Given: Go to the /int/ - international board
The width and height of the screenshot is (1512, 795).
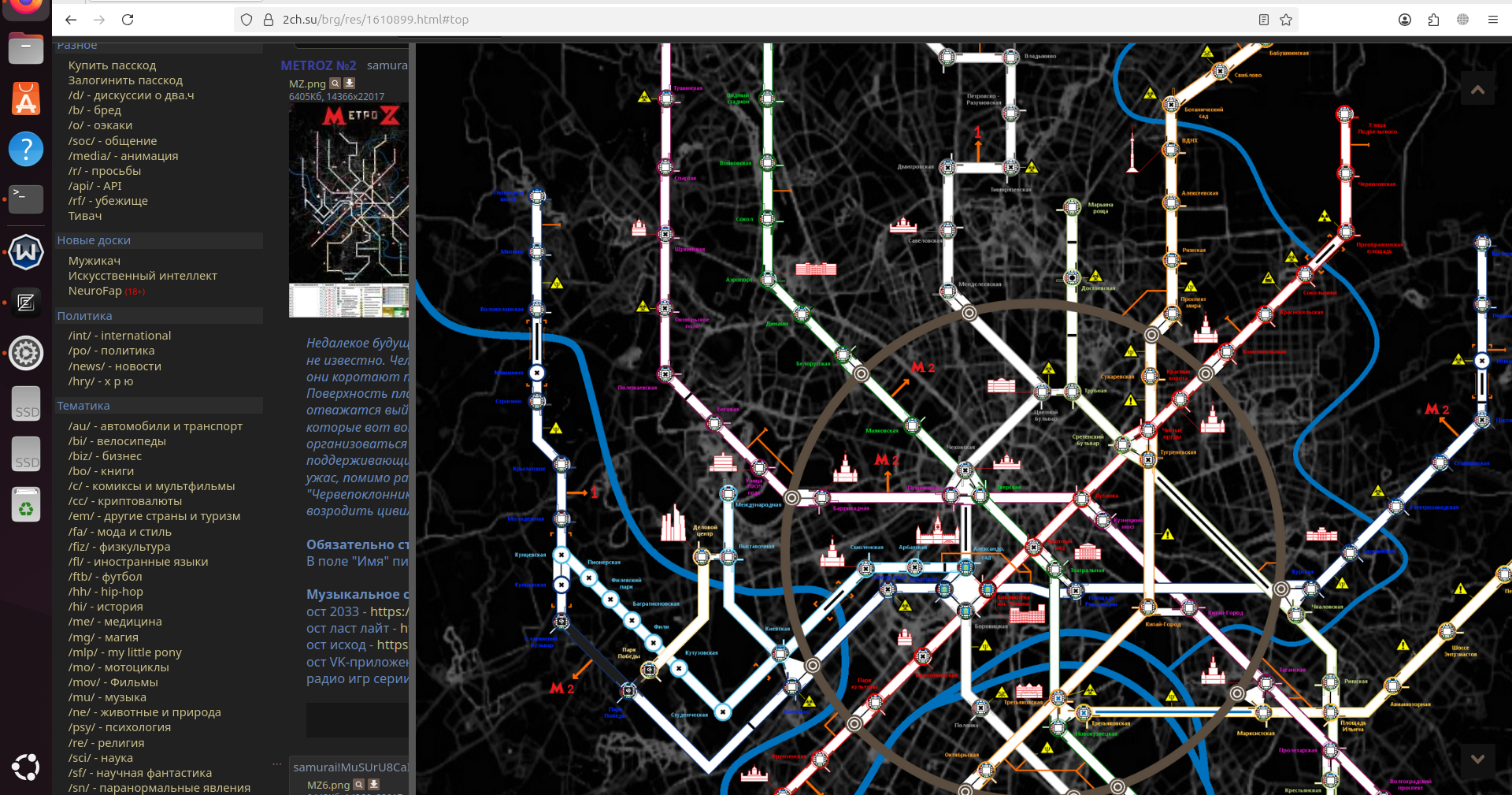Looking at the screenshot, I should [120, 336].
